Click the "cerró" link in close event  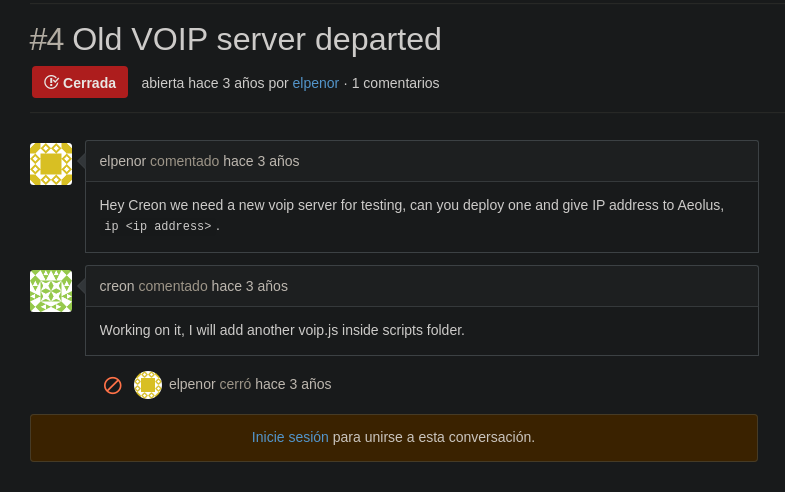(235, 384)
